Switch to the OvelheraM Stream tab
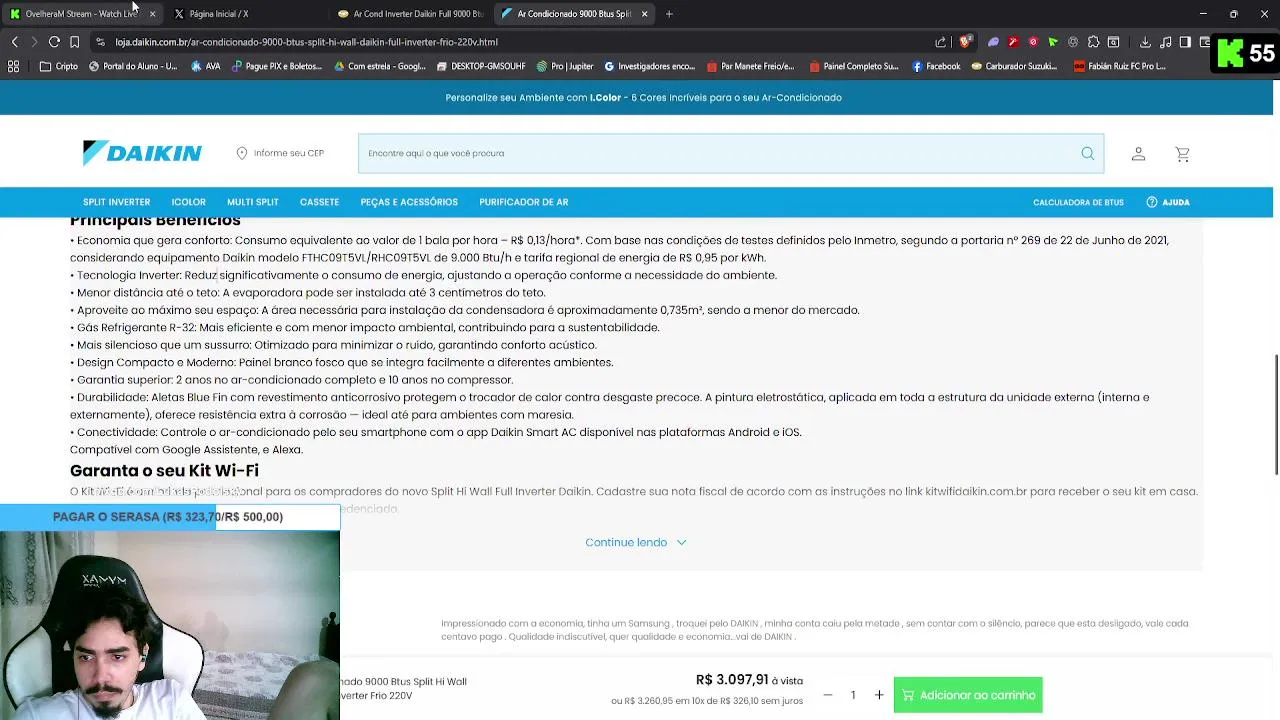1280x720 pixels. pyautogui.click(x=80, y=14)
